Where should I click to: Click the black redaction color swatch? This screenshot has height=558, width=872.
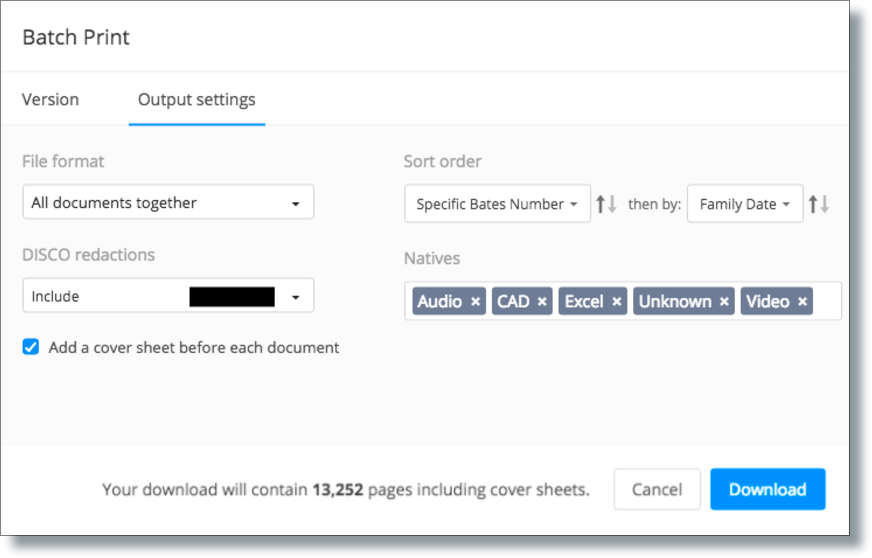pyautogui.click(x=232, y=297)
